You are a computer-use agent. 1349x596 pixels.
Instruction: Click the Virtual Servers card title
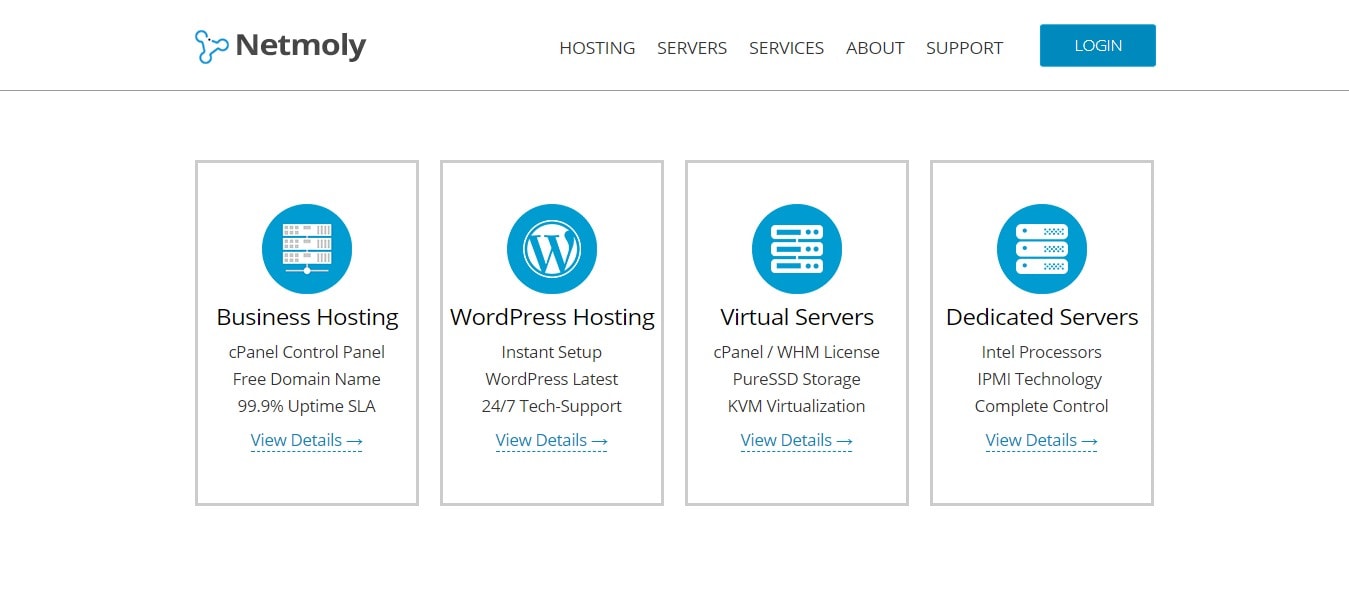coord(797,317)
